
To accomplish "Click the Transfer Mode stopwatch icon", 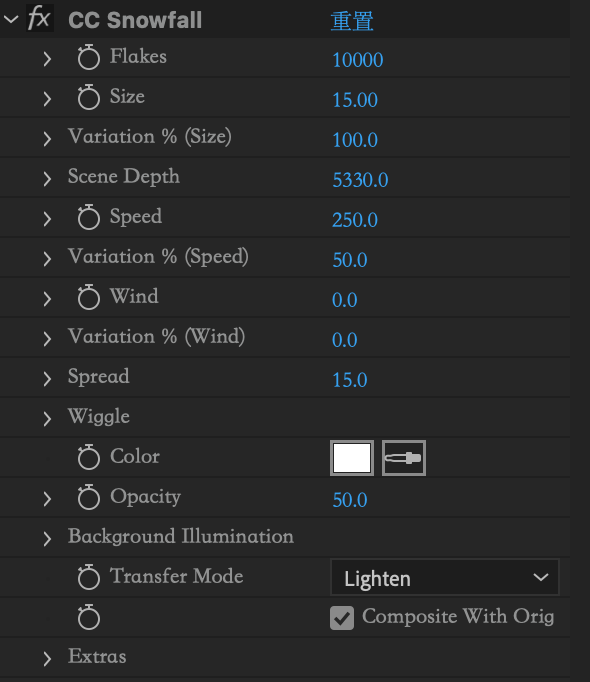I will 89,577.
